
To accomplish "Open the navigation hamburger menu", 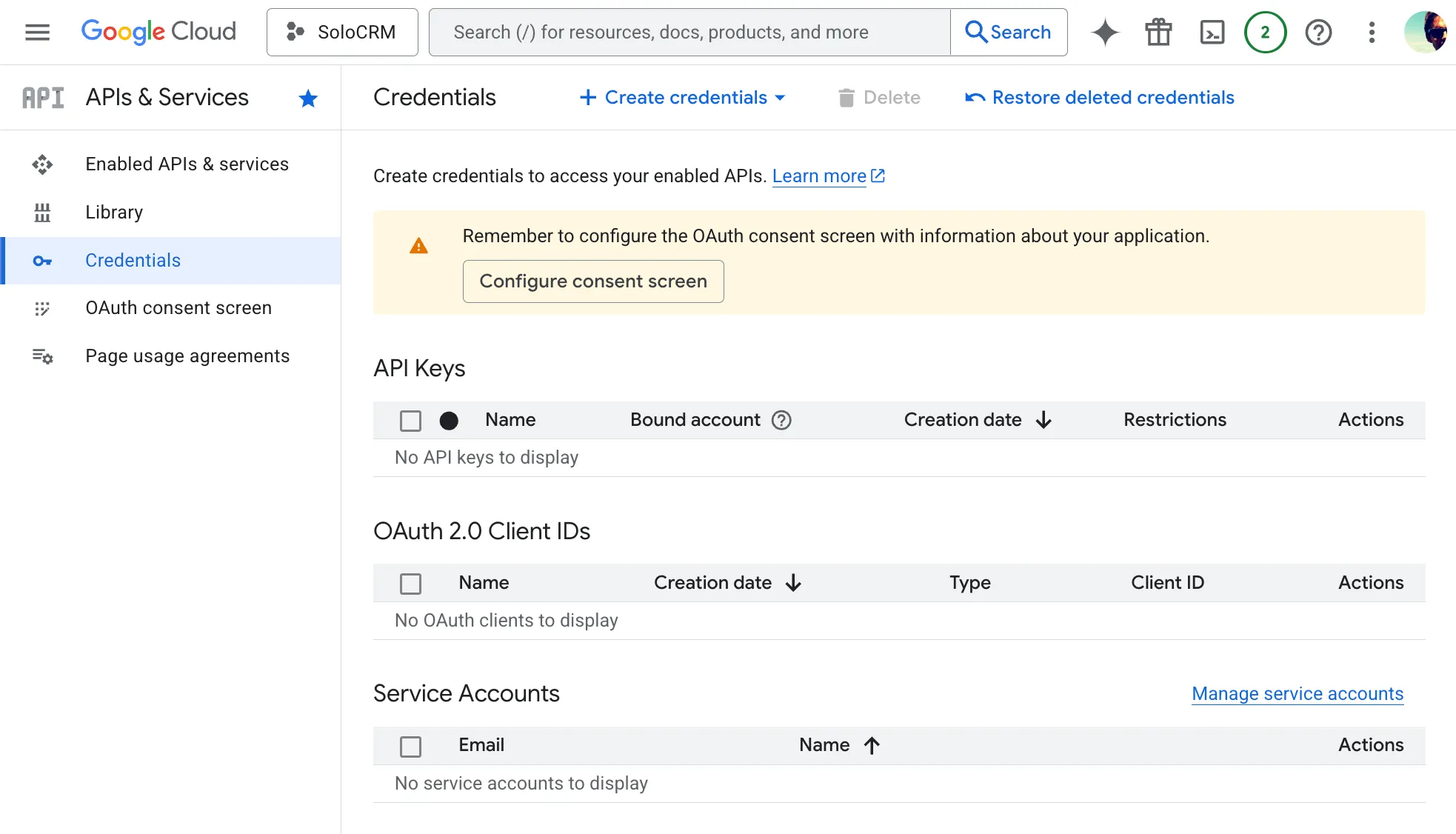I will tap(36, 32).
